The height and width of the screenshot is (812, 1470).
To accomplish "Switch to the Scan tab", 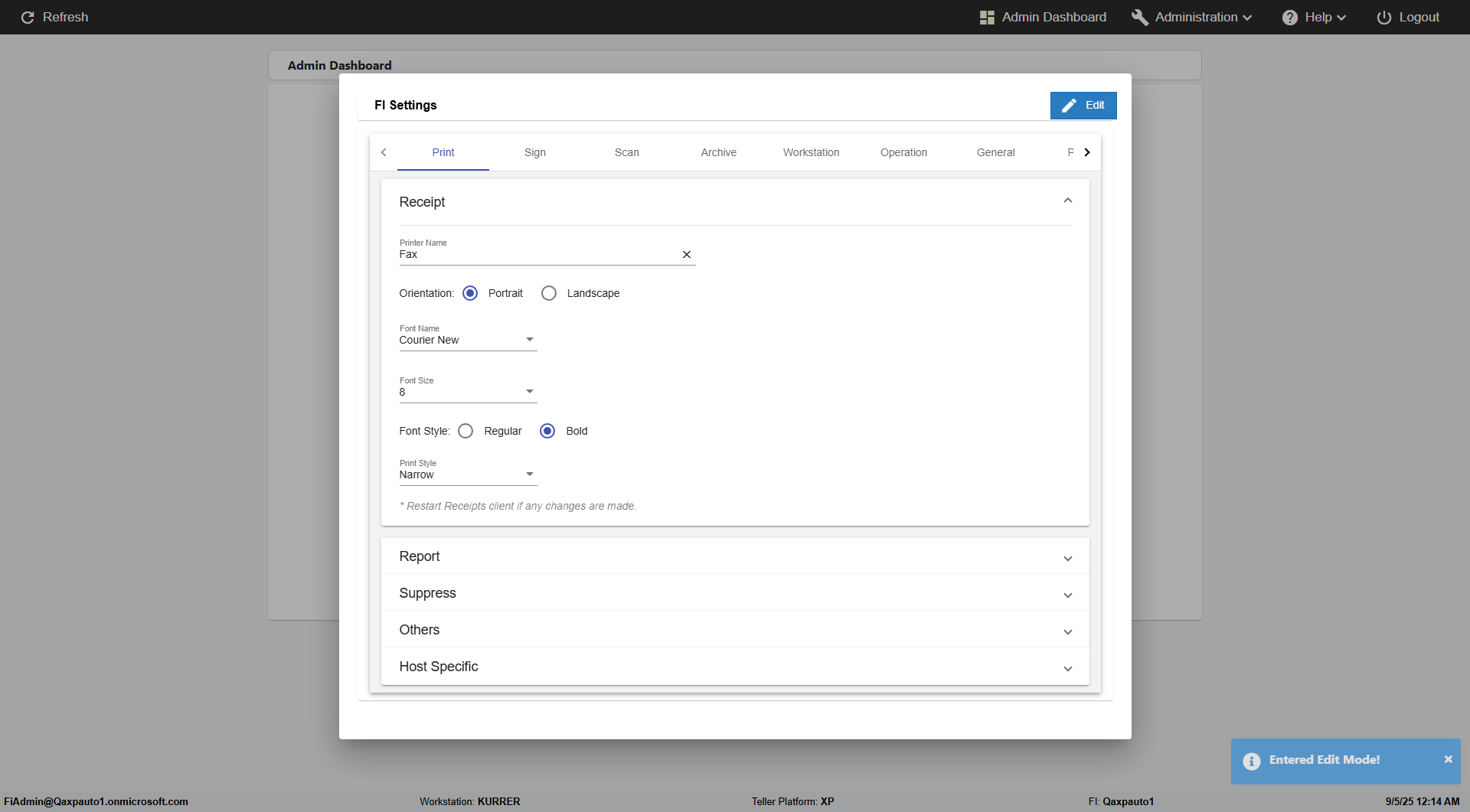I will pyautogui.click(x=627, y=152).
